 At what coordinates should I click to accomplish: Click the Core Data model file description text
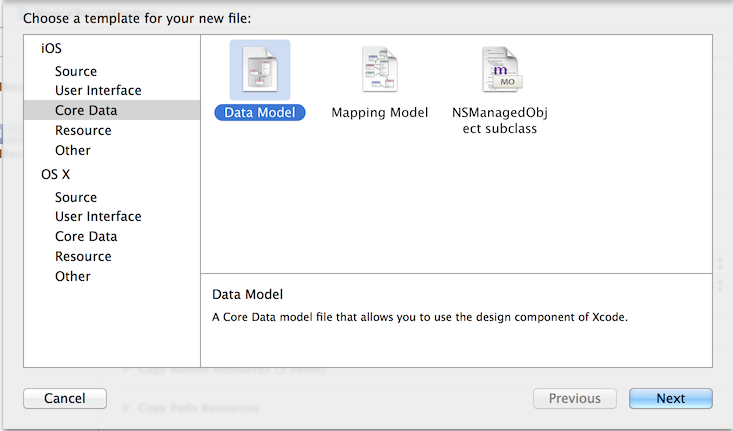pos(420,317)
